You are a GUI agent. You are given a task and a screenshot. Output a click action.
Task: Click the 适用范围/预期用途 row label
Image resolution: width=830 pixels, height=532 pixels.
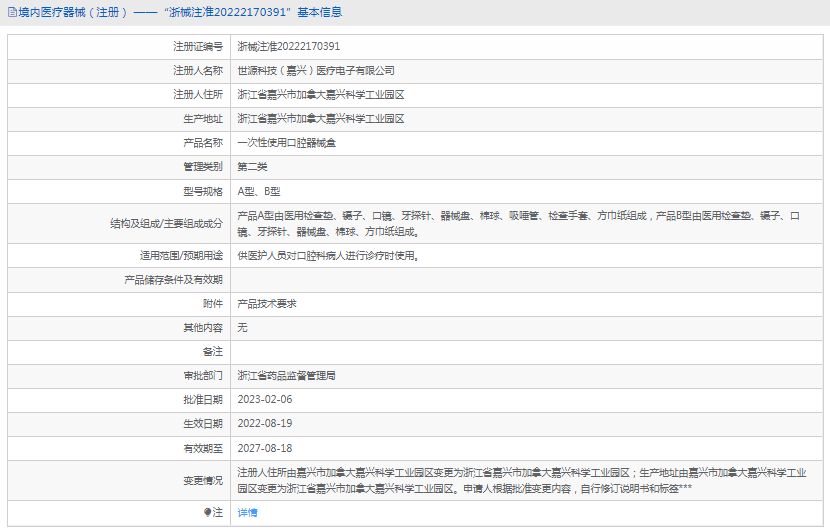(181, 256)
